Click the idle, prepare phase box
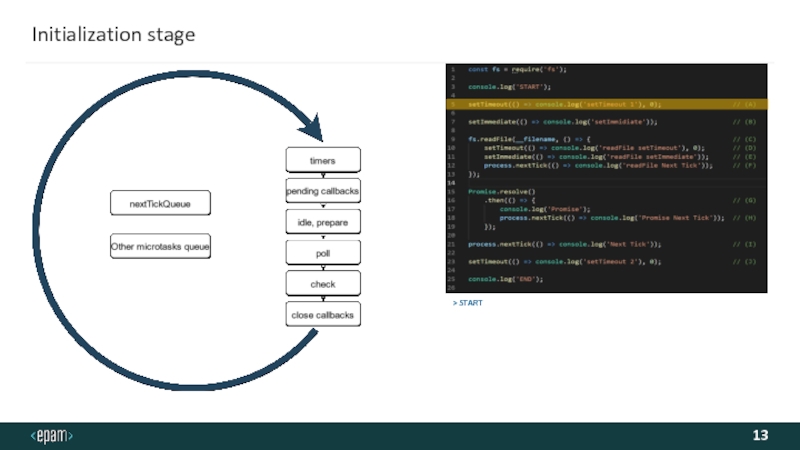This screenshot has width=800, height=450. (322, 221)
